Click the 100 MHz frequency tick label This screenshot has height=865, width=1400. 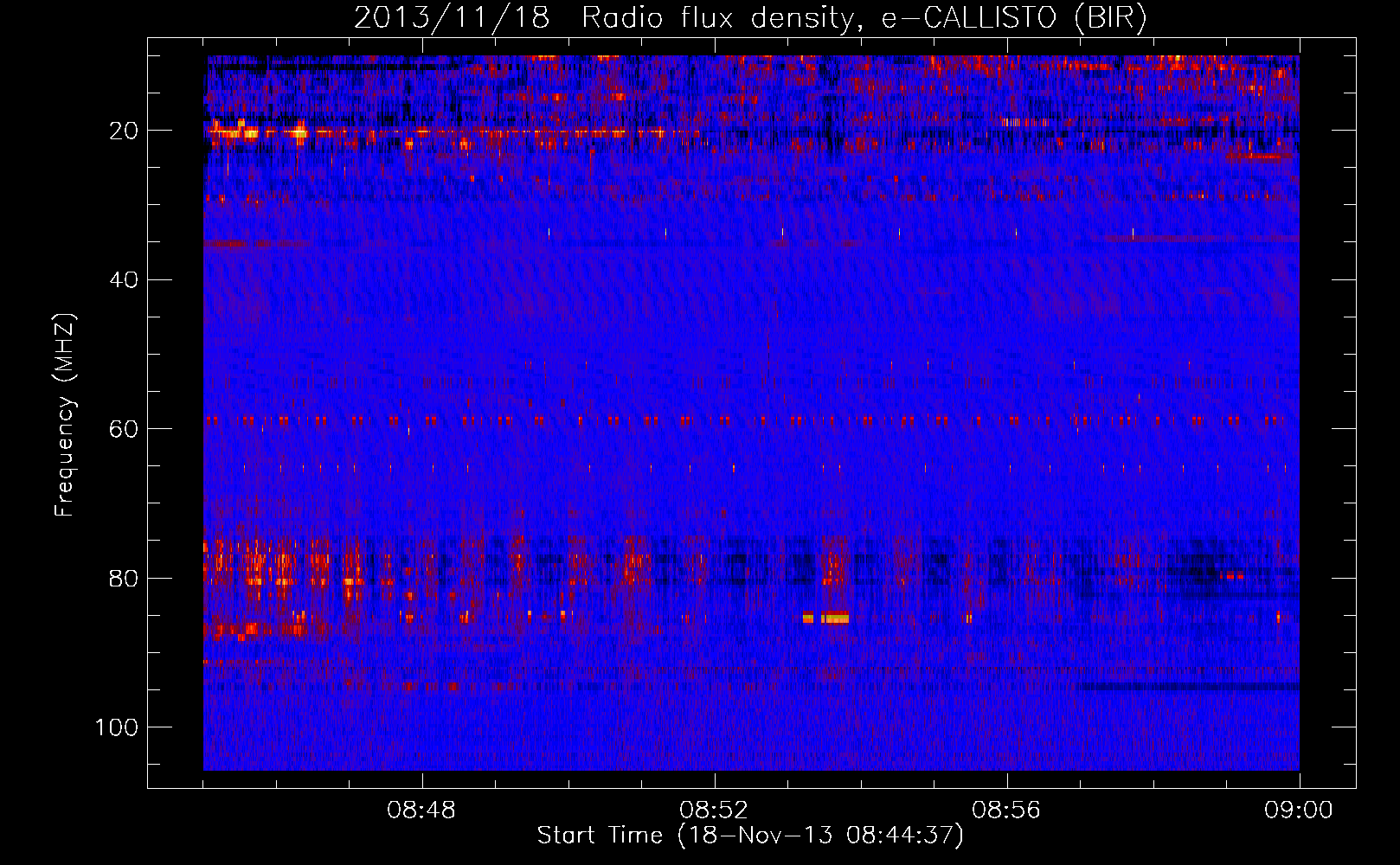117,727
